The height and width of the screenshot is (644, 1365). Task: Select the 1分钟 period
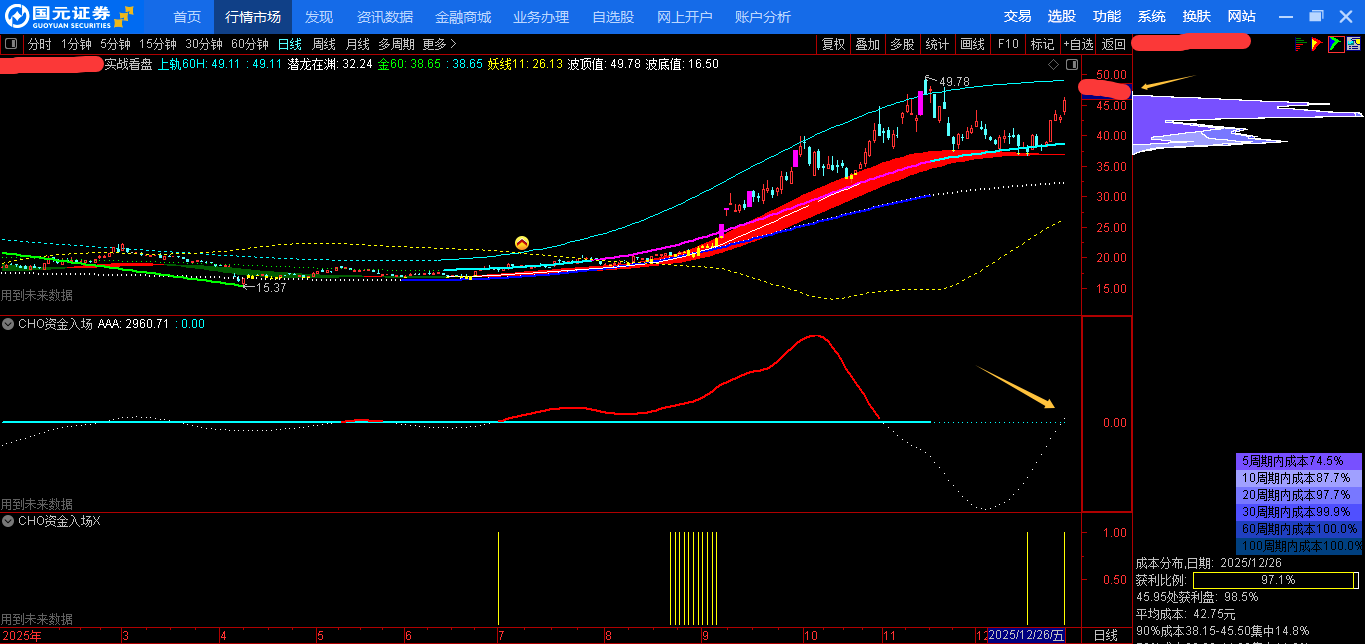tap(76, 44)
